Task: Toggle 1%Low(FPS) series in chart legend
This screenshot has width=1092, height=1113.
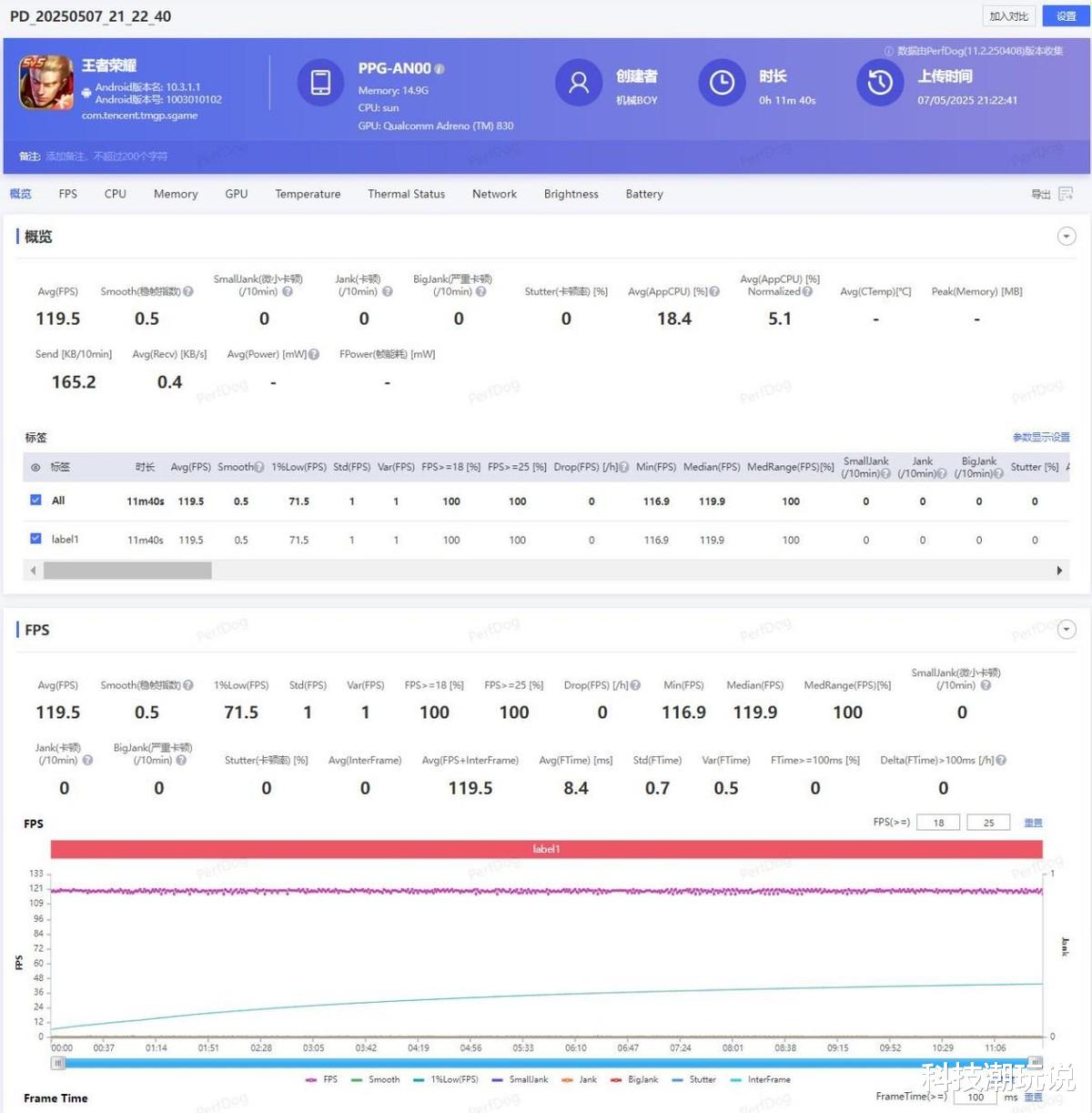Action: [x=446, y=1079]
